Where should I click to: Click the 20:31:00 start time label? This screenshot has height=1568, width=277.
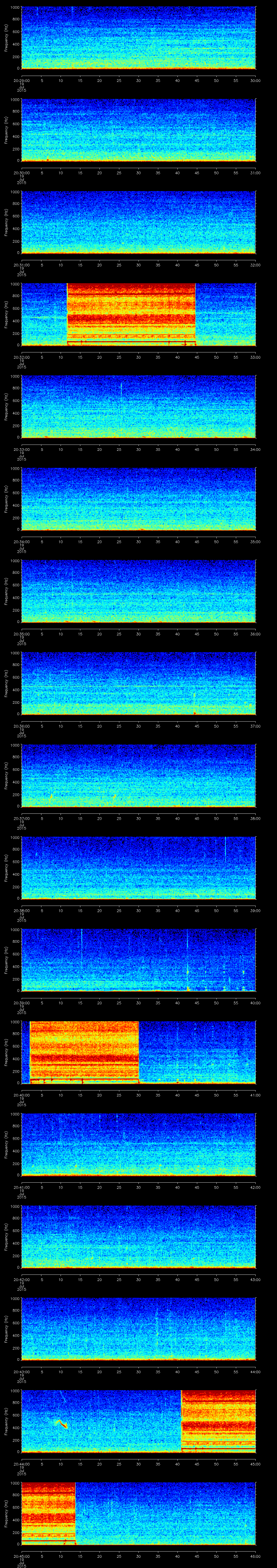click(x=21, y=265)
